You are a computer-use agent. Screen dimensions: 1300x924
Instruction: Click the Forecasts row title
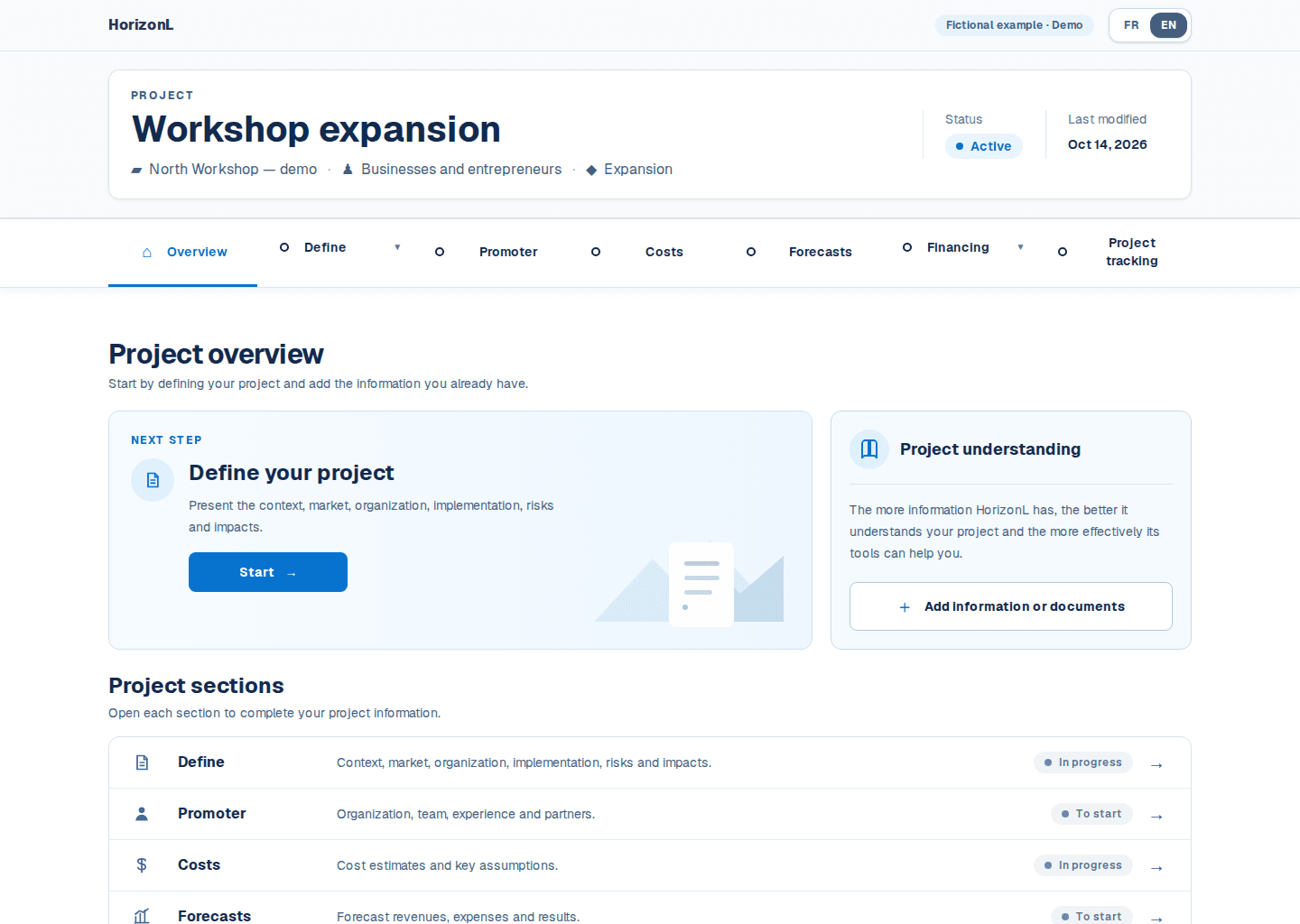(x=215, y=916)
